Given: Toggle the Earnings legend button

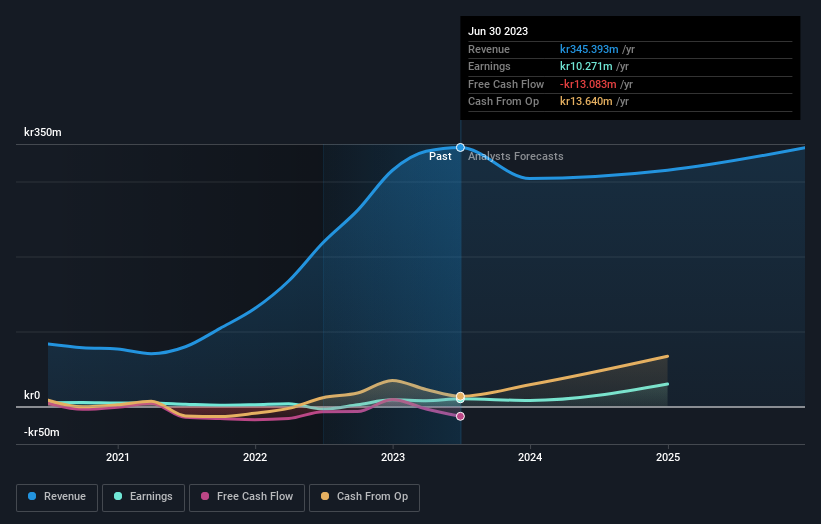Looking at the screenshot, I should [x=143, y=497].
